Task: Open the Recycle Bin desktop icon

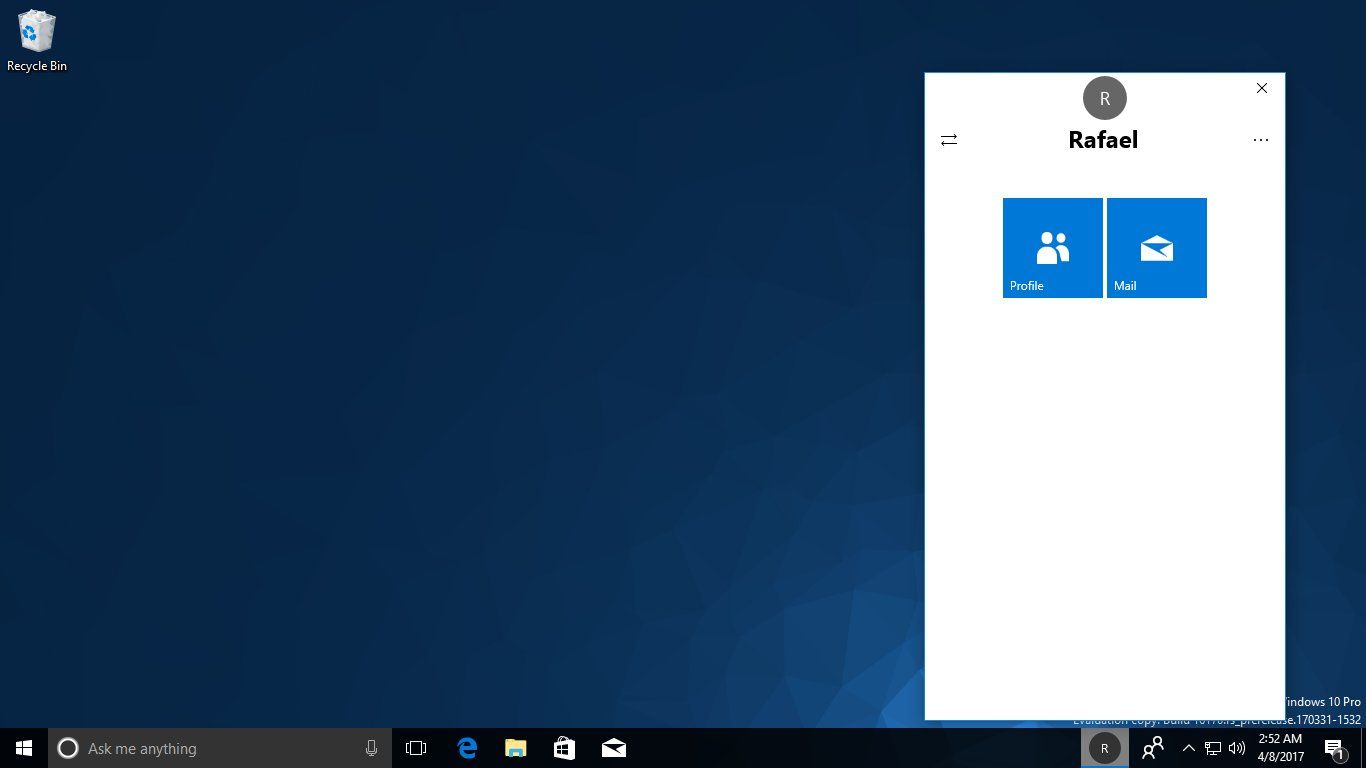Action: coord(37,42)
